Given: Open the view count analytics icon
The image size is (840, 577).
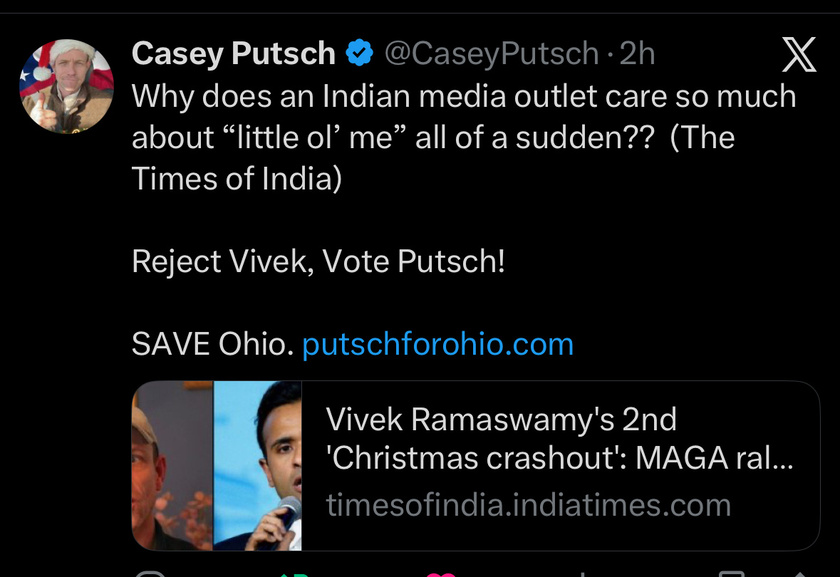Looking at the screenshot, I should (x=583, y=573).
